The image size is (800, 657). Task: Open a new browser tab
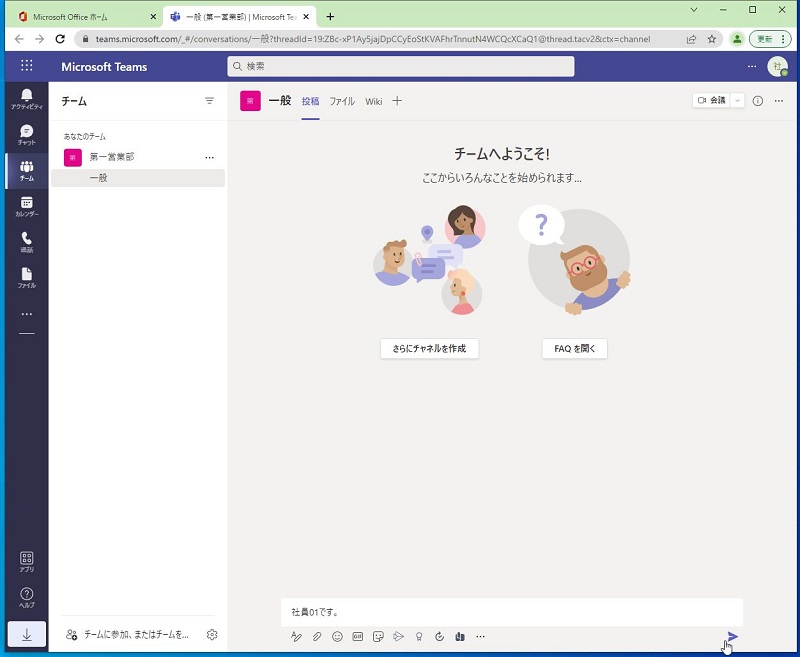[330, 17]
